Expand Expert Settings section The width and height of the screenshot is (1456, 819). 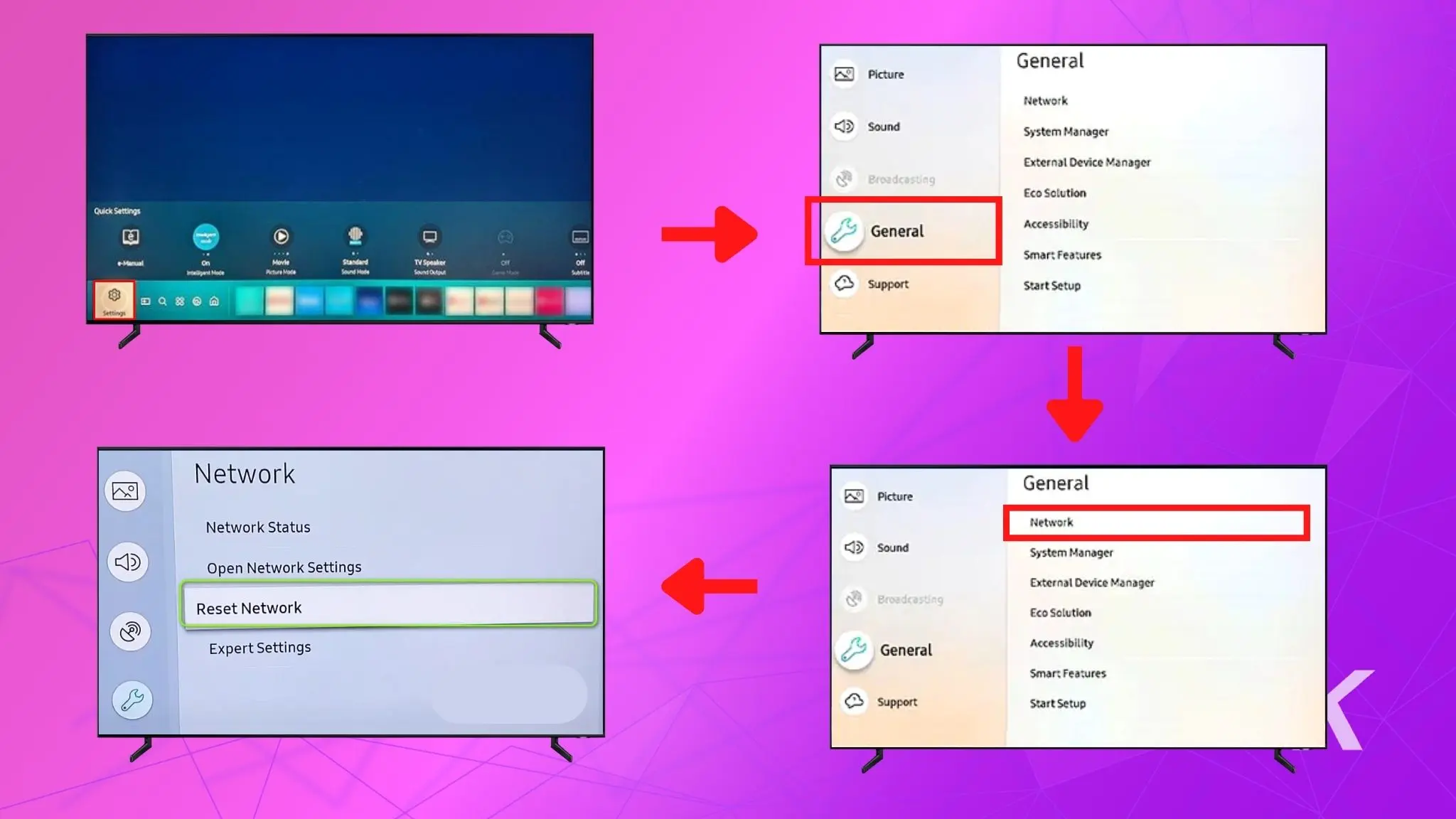coord(259,647)
